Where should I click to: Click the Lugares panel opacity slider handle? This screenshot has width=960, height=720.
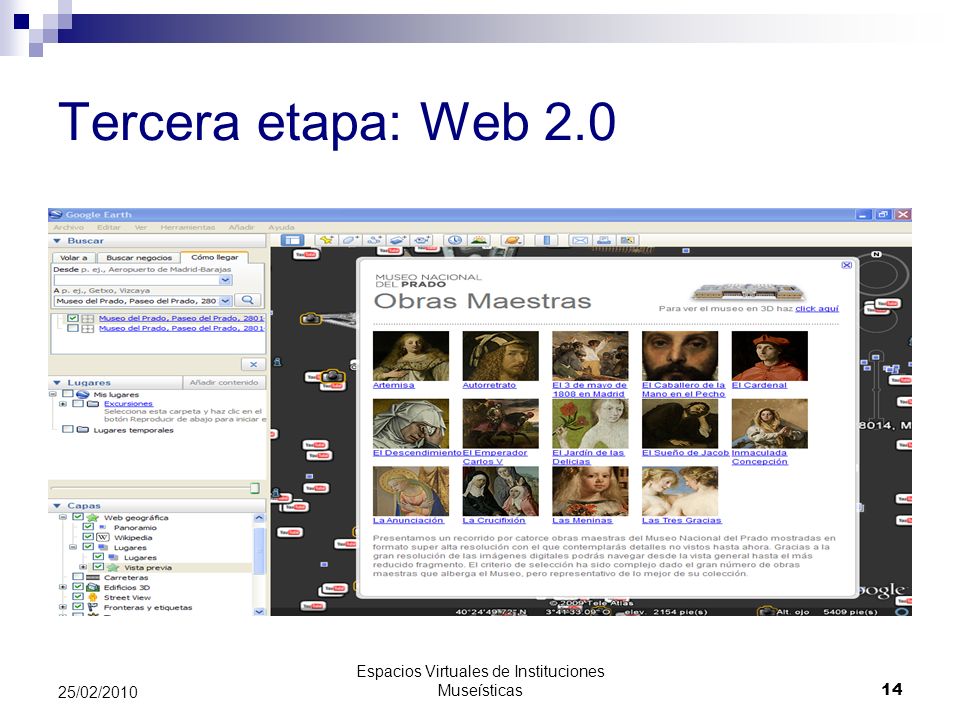[255, 488]
